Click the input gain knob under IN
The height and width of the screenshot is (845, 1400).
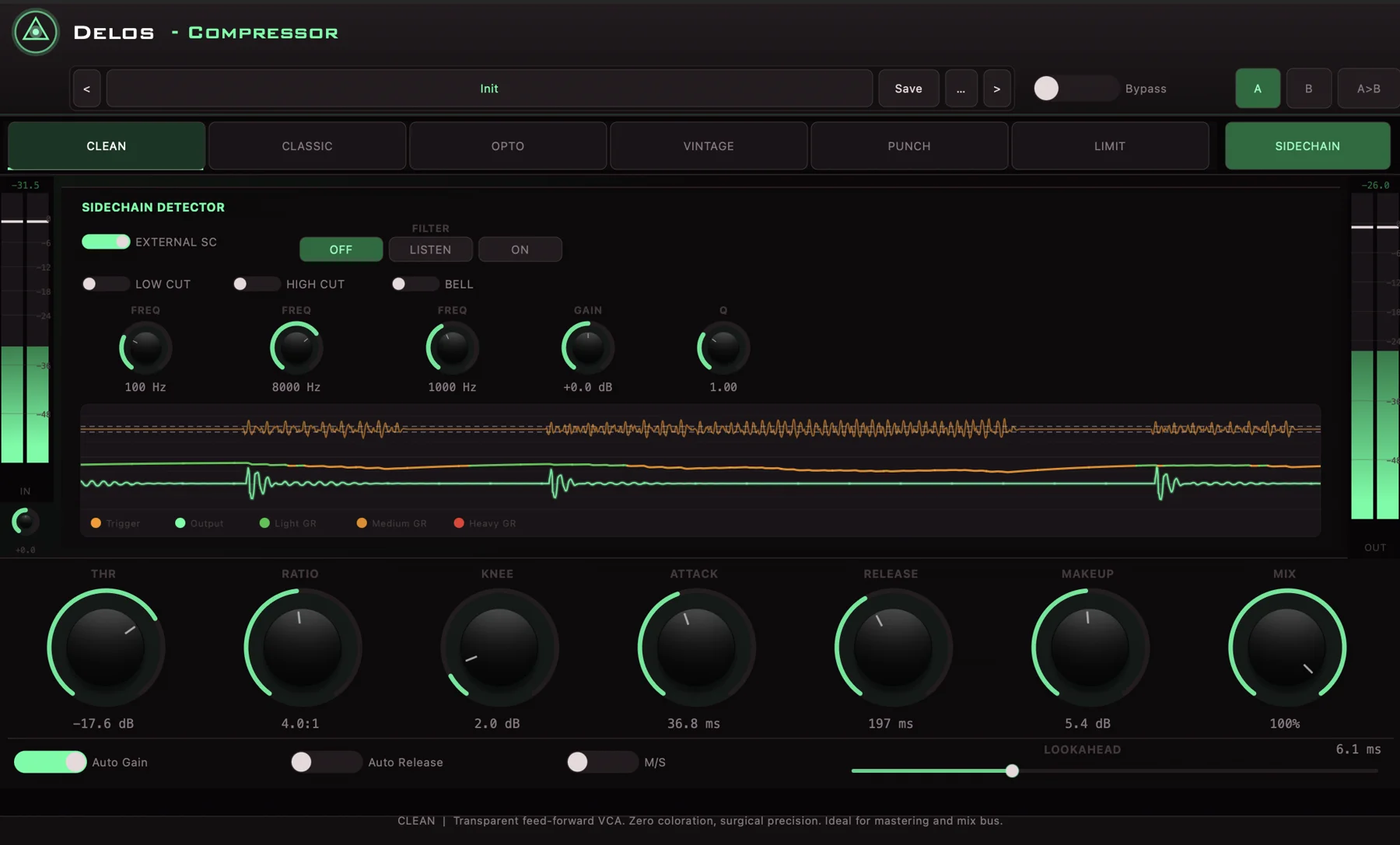25,521
